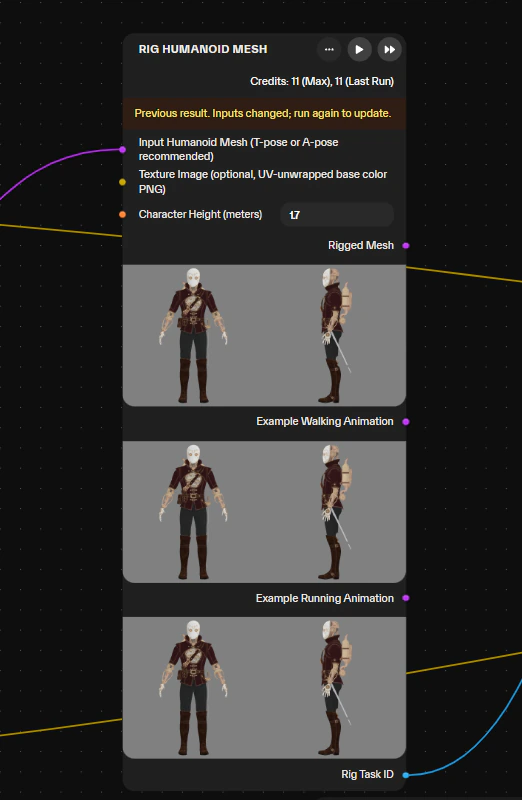The width and height of the screenshot is (522, 800).
Task: Click the Character Height (meters) label
Action: coord(201,214)
